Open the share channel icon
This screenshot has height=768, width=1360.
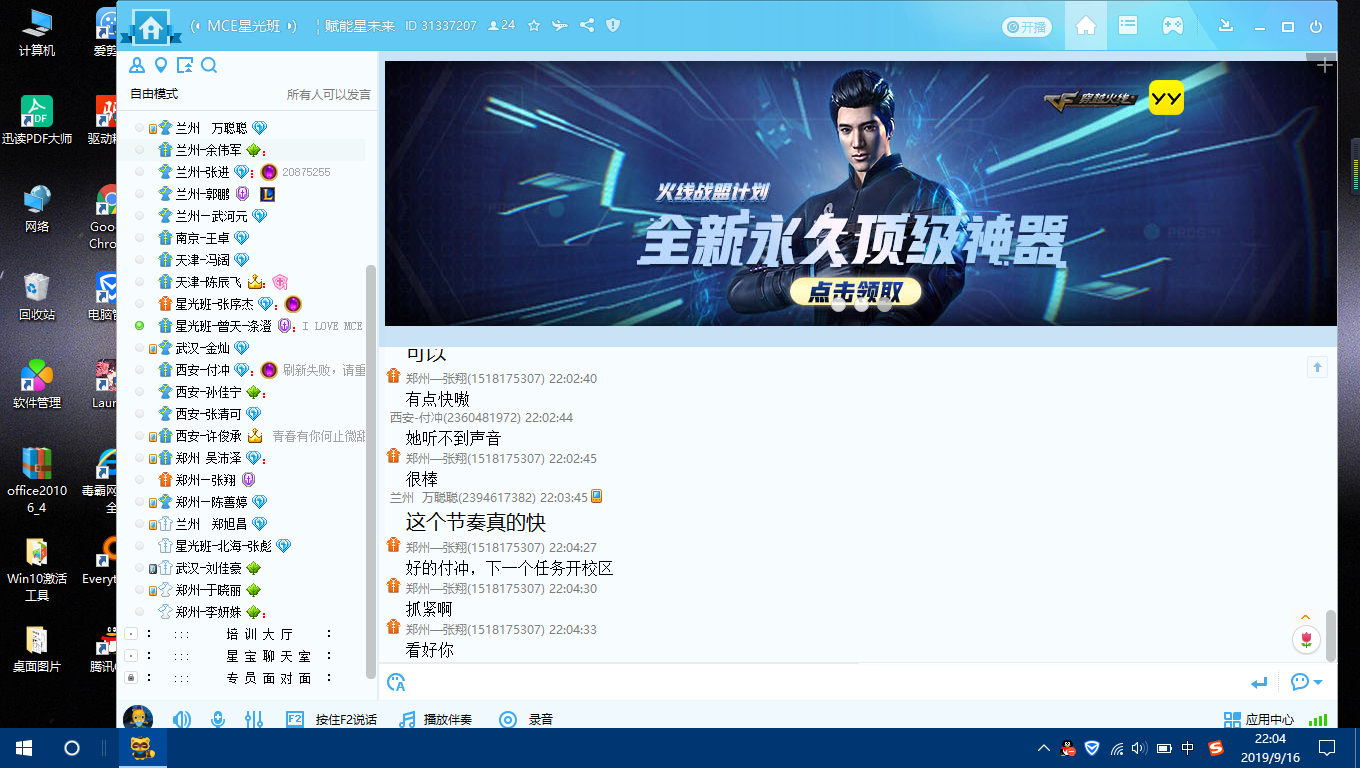587,26
